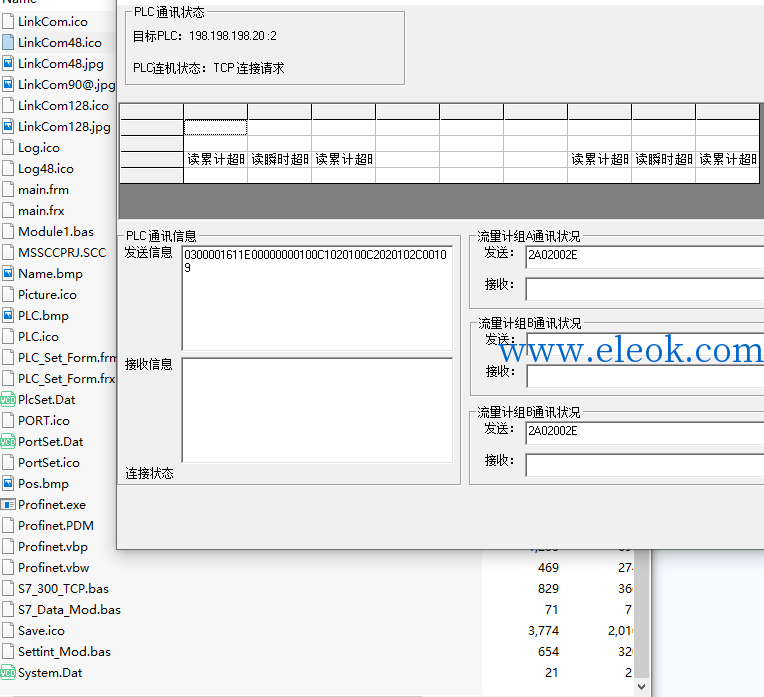Click the Pos.bmp image file icon

click(x=8, y=484)
